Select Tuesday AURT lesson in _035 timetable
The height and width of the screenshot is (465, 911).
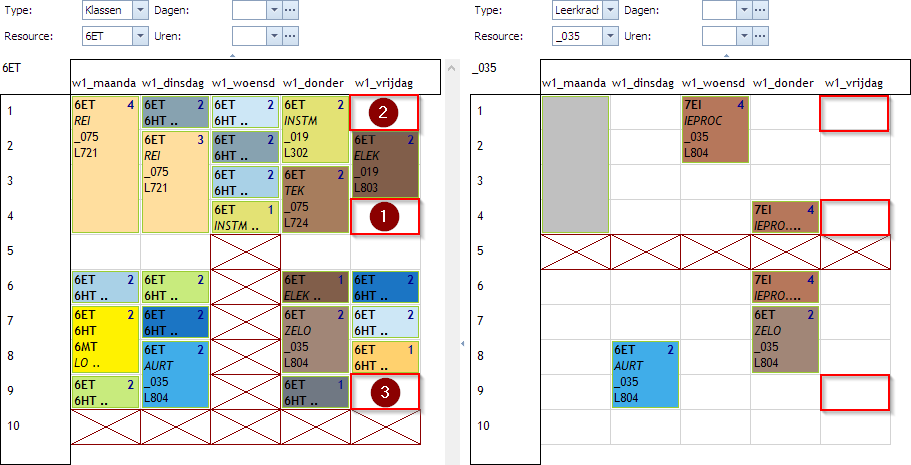645,374
